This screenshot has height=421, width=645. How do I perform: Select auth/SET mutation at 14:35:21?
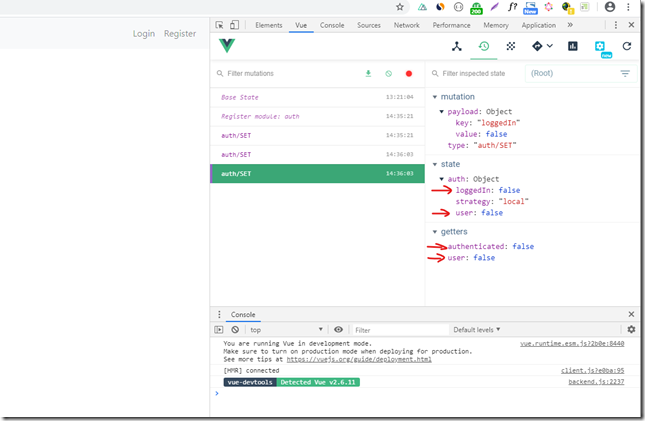coord(317,135)
